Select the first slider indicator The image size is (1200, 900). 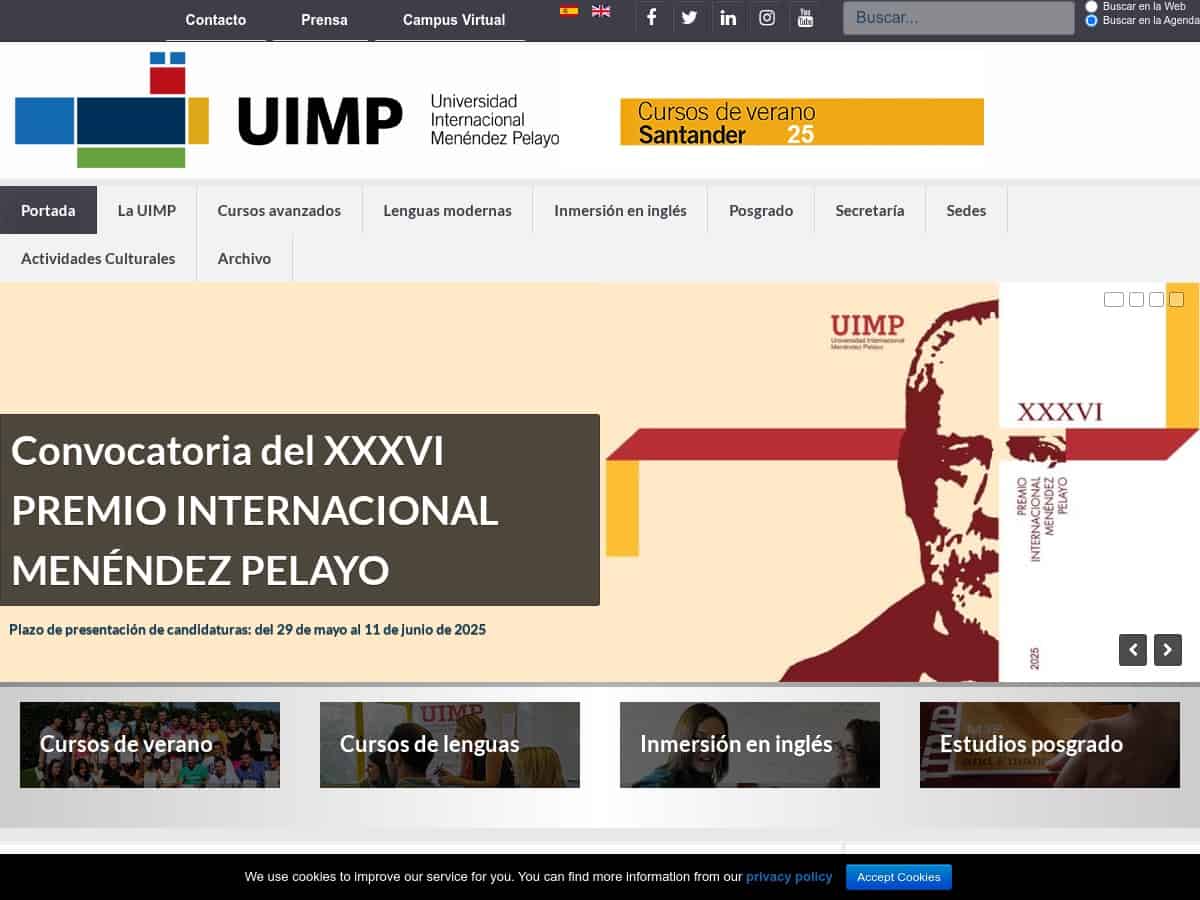(x=1114, y=299)
